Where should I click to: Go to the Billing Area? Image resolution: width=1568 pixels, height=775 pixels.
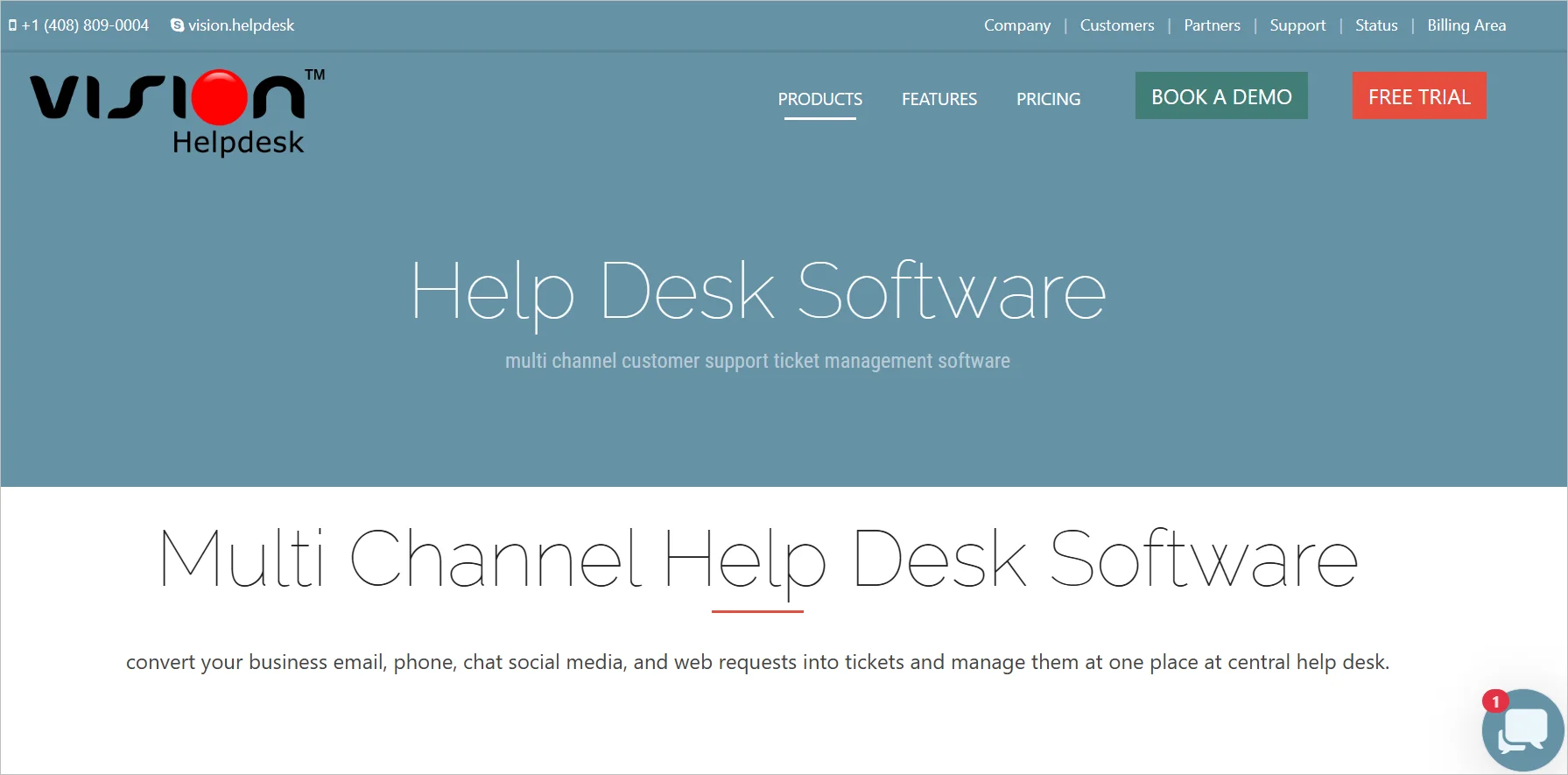click(x=1466, y=25)
